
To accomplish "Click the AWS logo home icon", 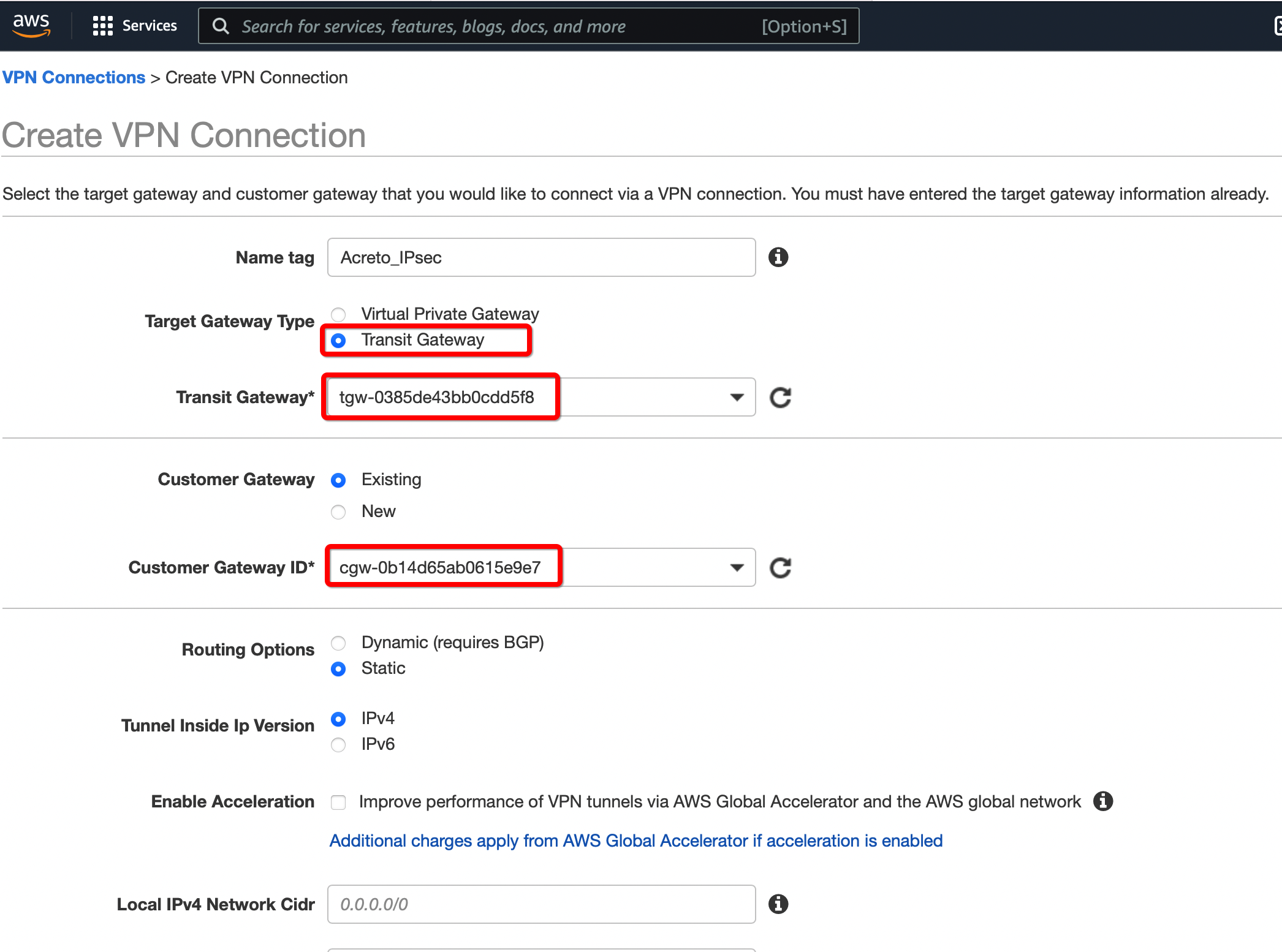I will (x=31, y=25).
